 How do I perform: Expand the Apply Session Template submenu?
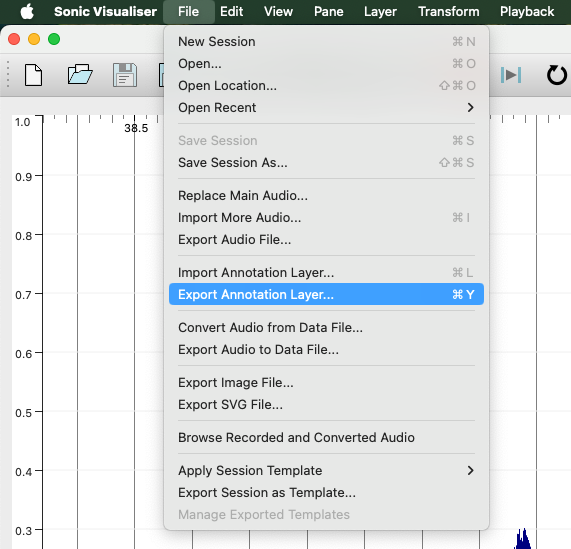pos(326,471)
